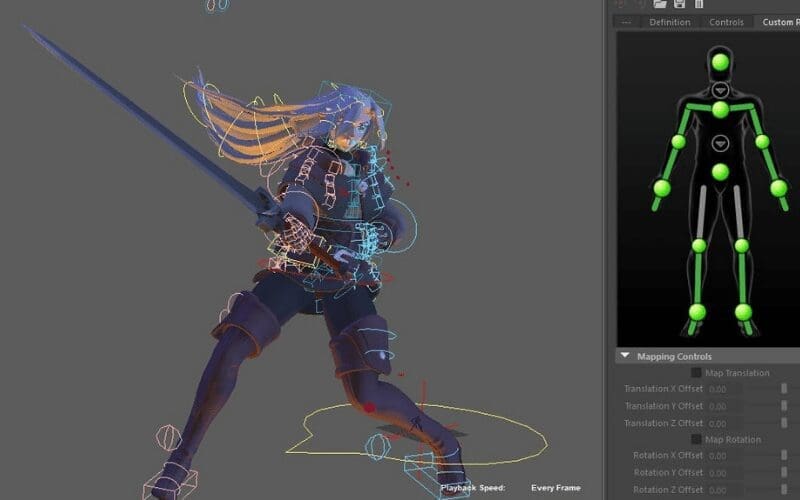The width and height of the screenshot is (800, 500).
Task: Open the dashed tab left of Definition
Action: click(x=626, y=22)
